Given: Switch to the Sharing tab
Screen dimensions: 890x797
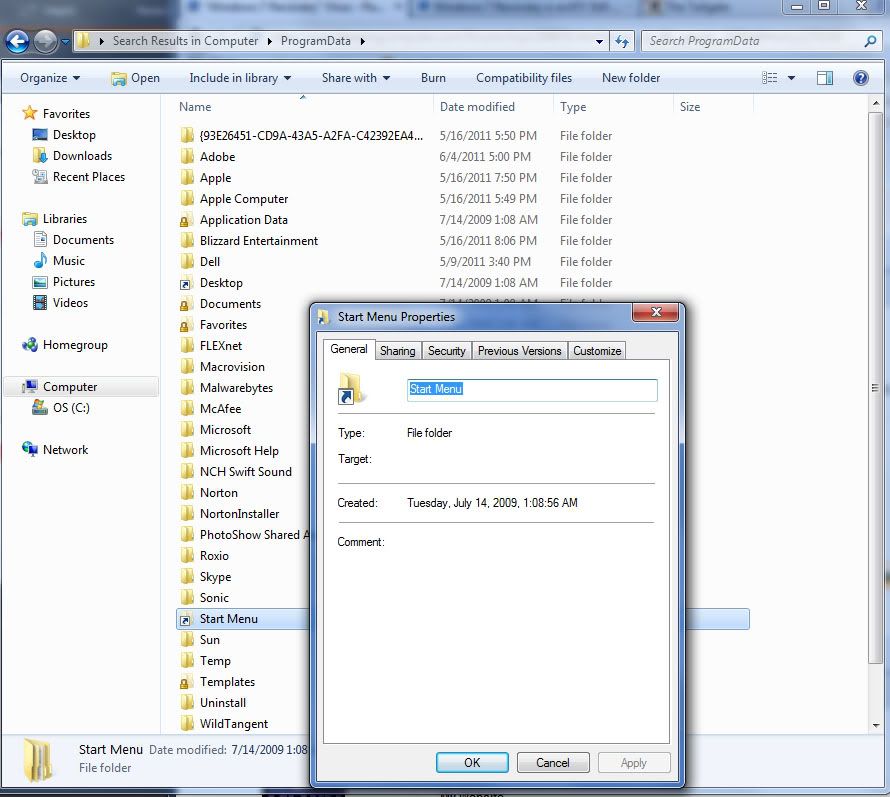Looking at the screenshot, I should pyautogui.click(x=397, y=350).
